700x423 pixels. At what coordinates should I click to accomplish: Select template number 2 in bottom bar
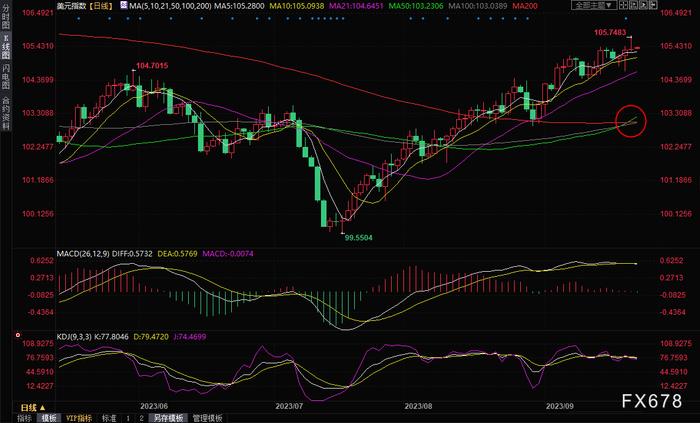(142, 418)
